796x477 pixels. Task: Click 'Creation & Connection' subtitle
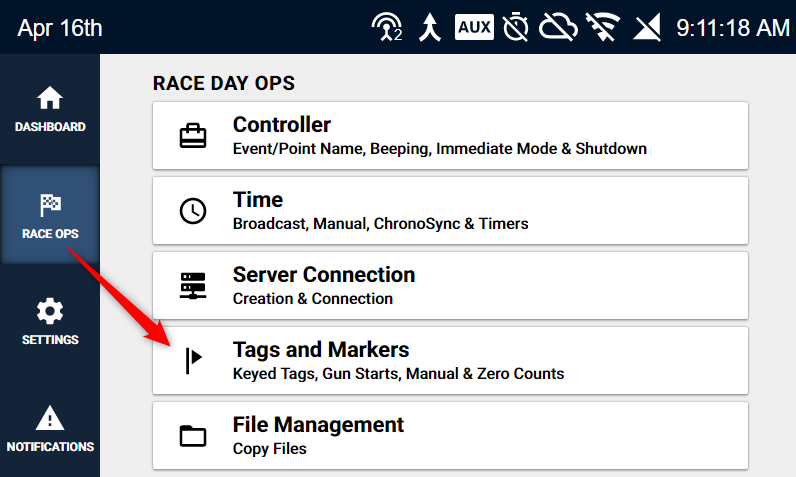click(x=313, y=299)
